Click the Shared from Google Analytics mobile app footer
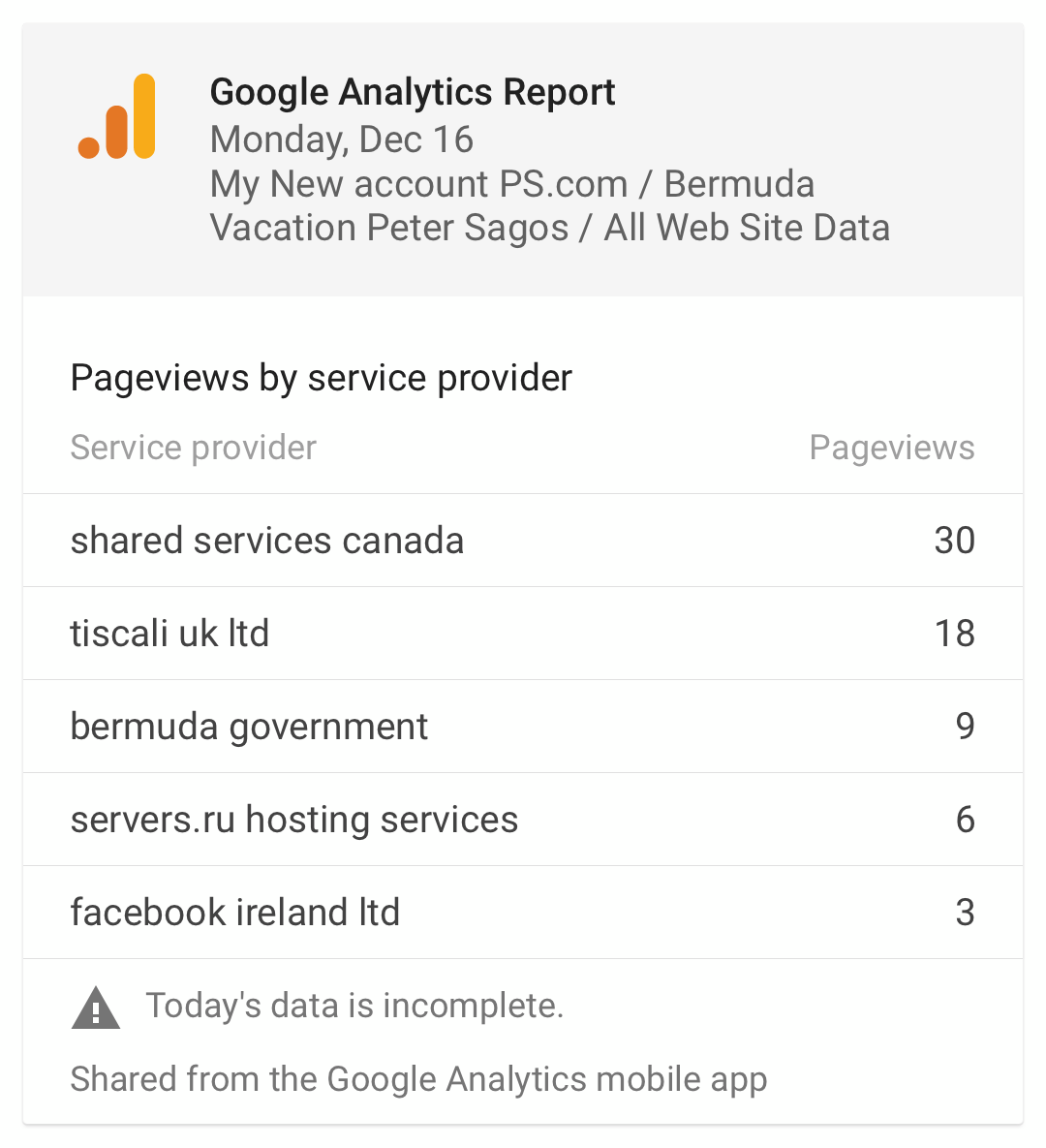The image size is (1046, 1148). [x=418, y=1079]
